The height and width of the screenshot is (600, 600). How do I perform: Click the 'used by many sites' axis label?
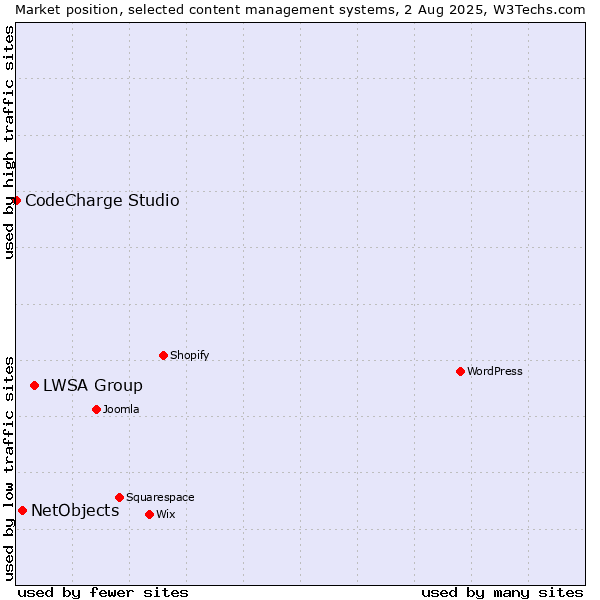pos(502,593)
